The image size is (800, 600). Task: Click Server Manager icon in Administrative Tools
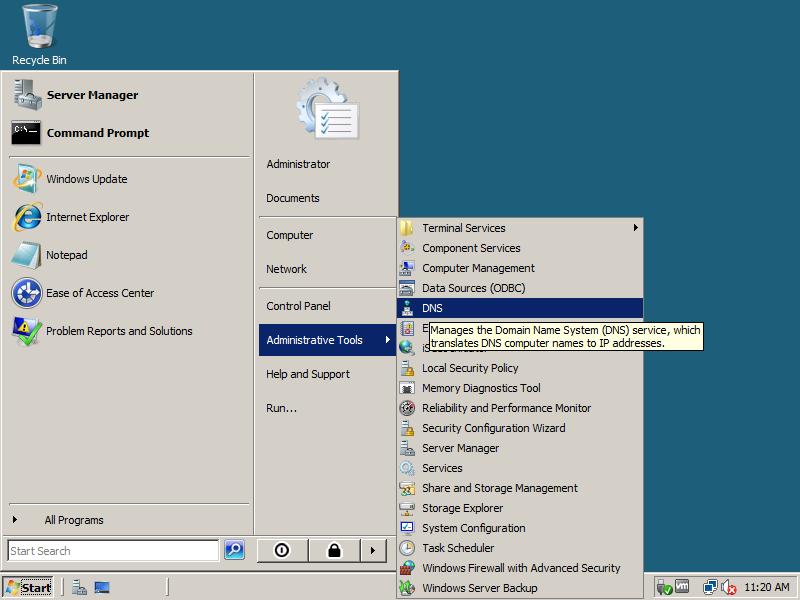tap(407, 448)
